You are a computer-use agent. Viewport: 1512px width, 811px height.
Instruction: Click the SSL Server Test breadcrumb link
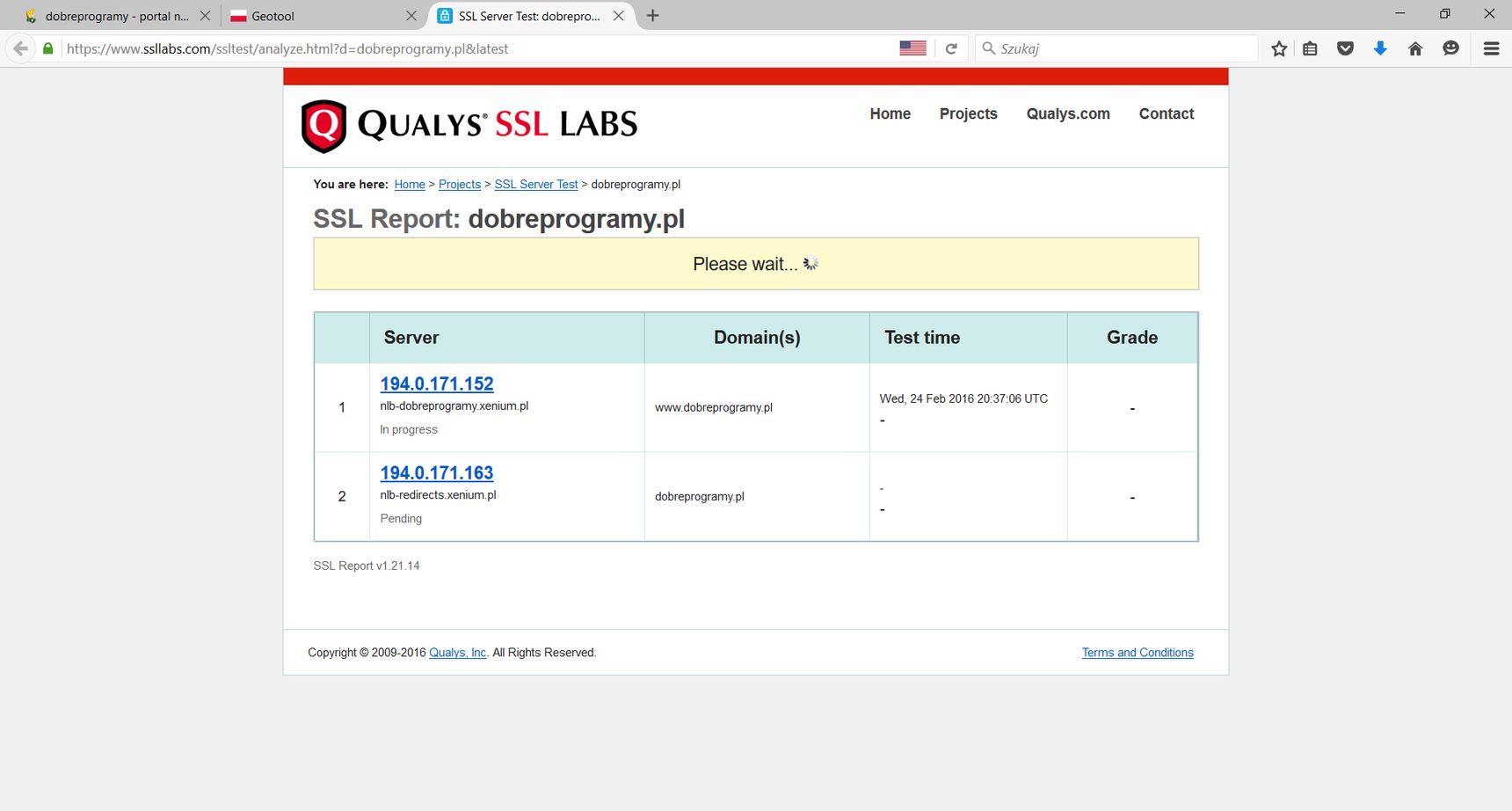coord(536,184)
